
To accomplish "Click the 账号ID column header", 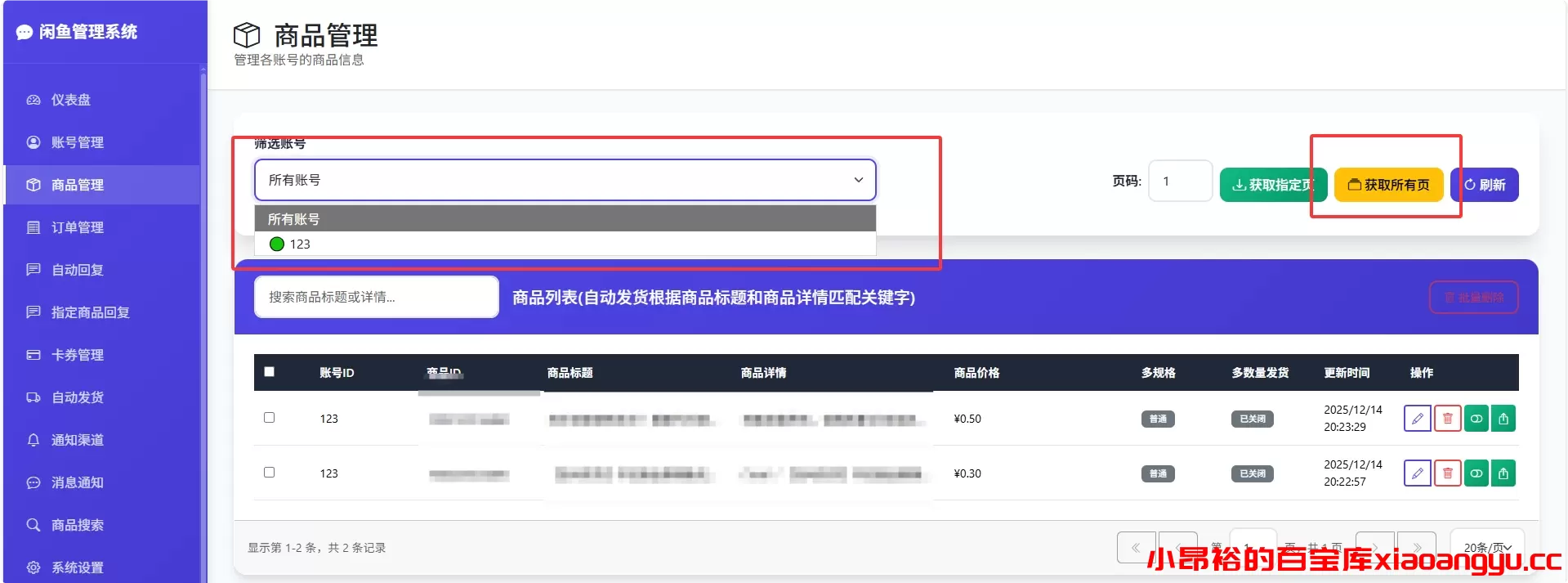I will (x=337, y=373).
